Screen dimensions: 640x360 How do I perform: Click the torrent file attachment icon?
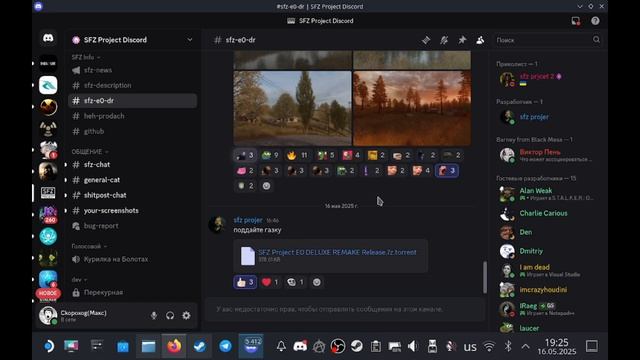(x=248, y=256)
